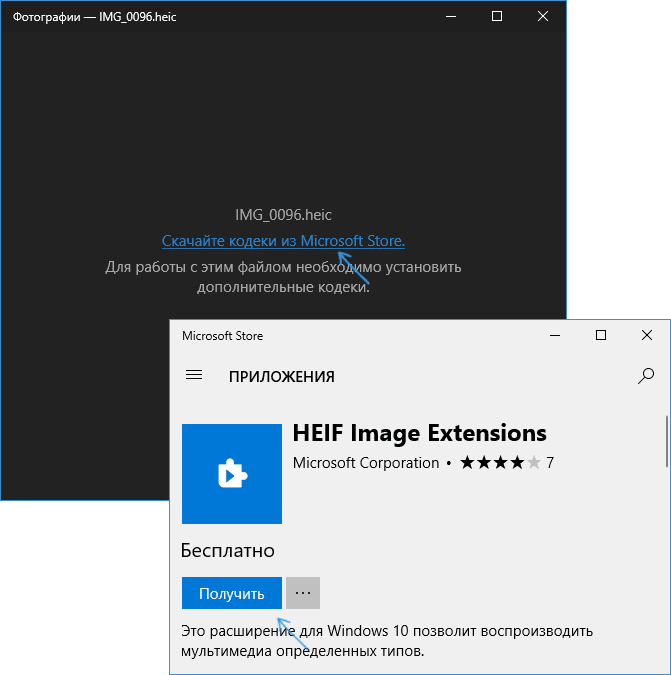Maximize the Microsoft Store window
This screenshot has width=671, height=675.
[601, 335]
